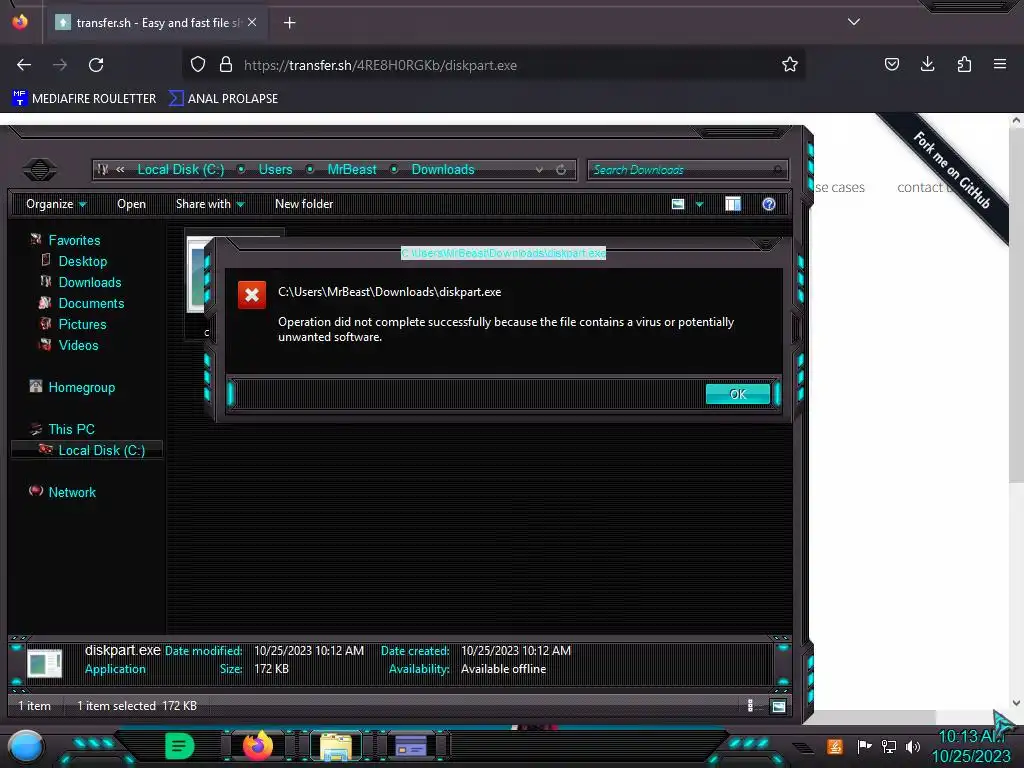Select MrBeast in the address breadcrumb

352,169
